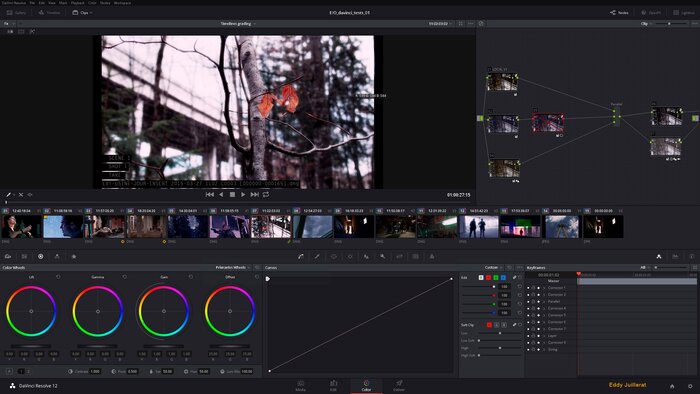Screen dimensions: 700x394
Task: Click the Gallery button in top toolbar
Action: tap(17, 12)
